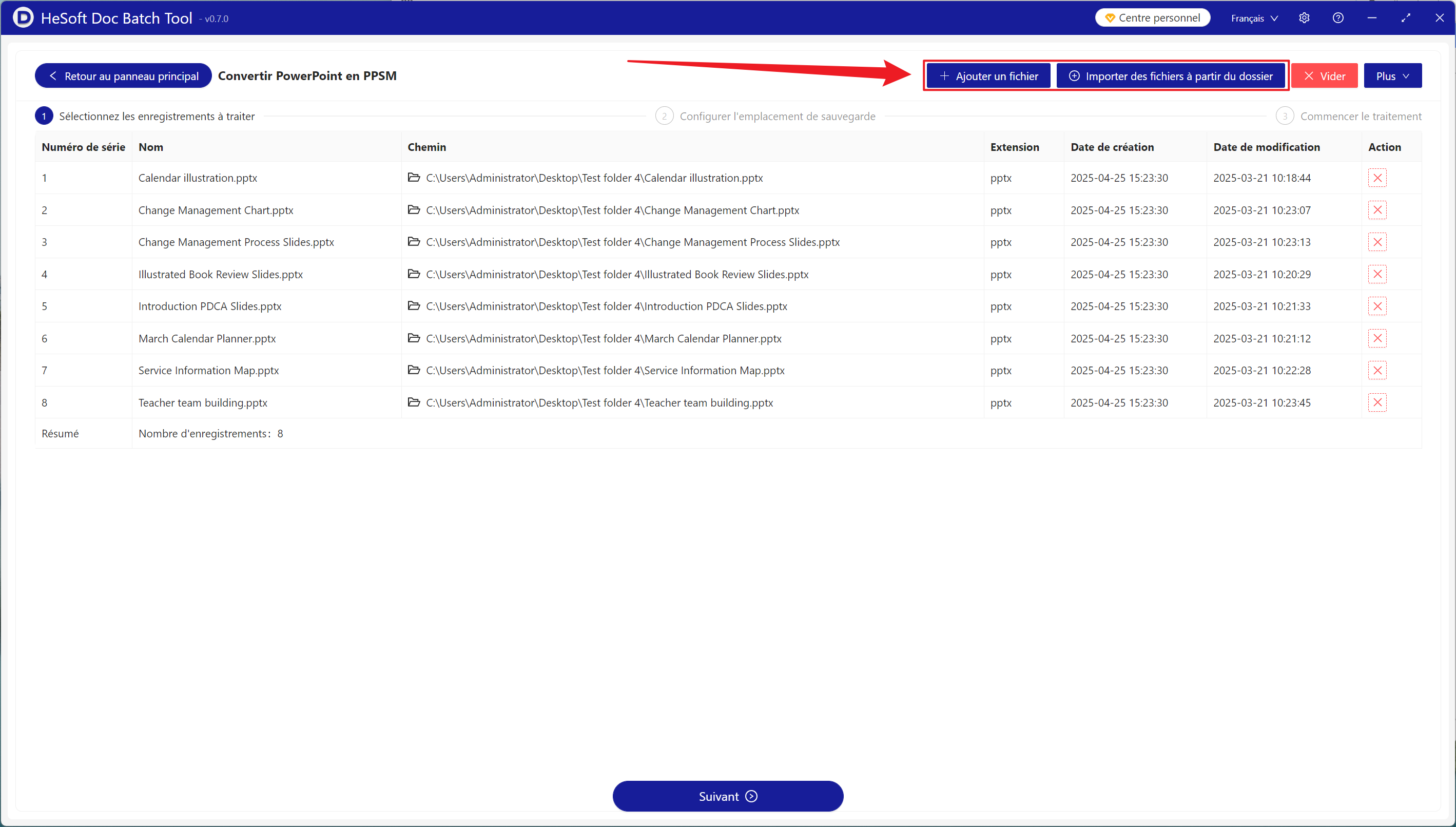This screenshot has height=827, width=1456.
Task: Open folder icon for Change Management Chart.pptx path
Action: pyautogui.click(x=414, y=209)
